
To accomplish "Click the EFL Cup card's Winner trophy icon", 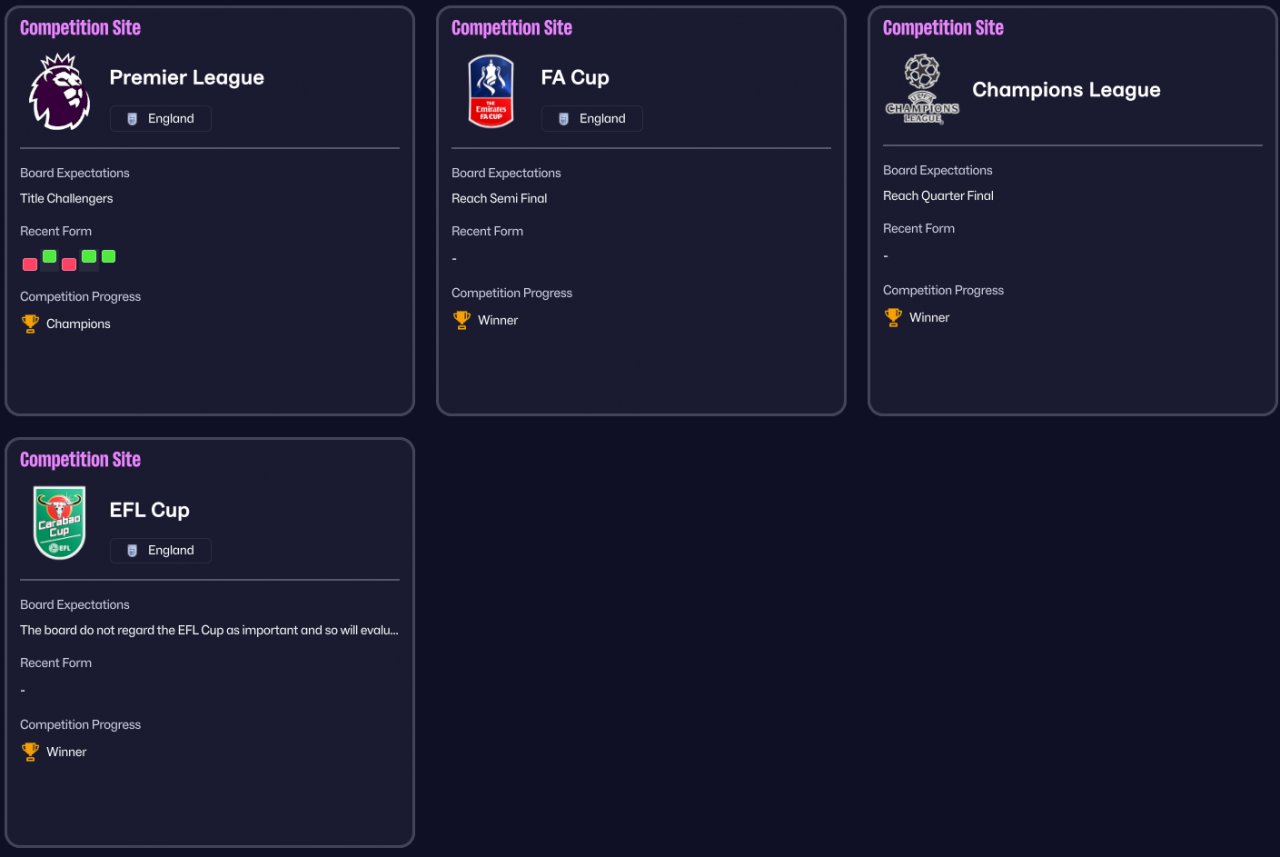I will click(x=30, y=752).
